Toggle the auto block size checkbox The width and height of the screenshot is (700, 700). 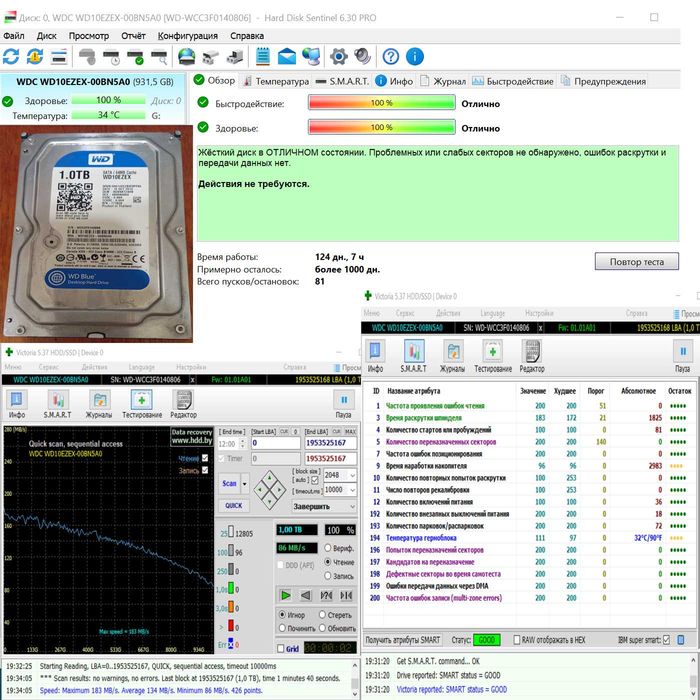point(315,480)
